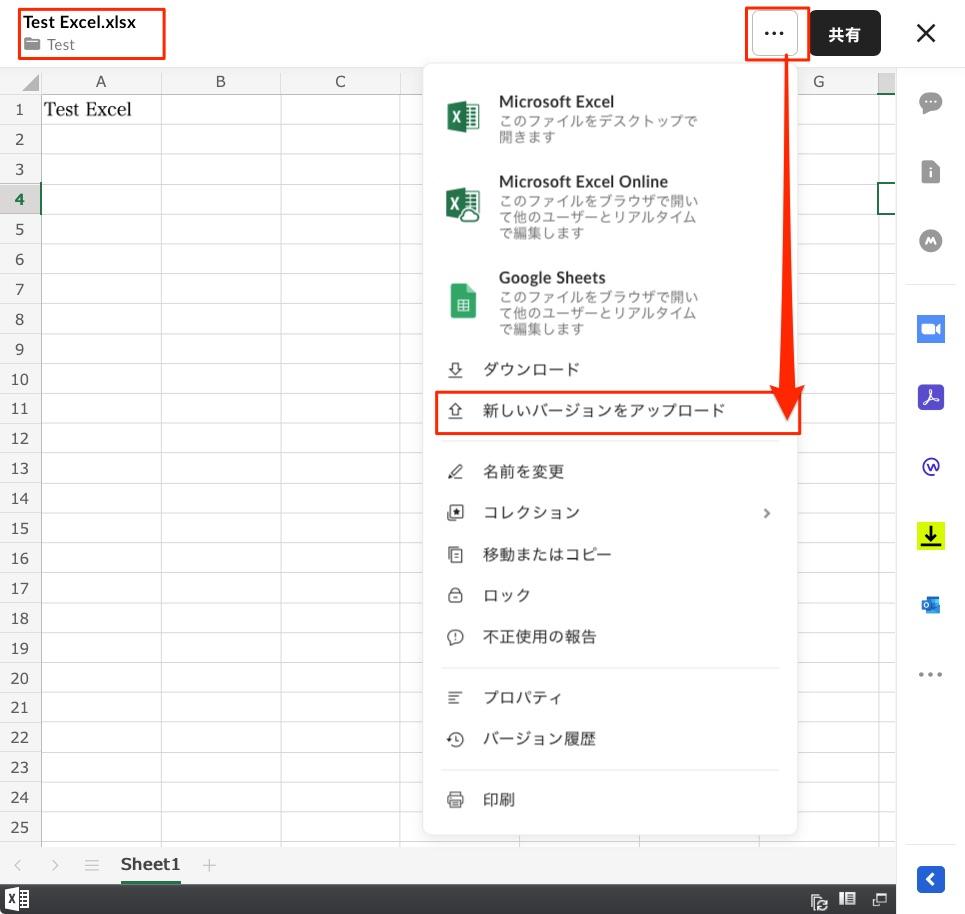This screenshot has height=914, width=965.
Task: Click the printer icon beside 印刷
Action: 455,800
